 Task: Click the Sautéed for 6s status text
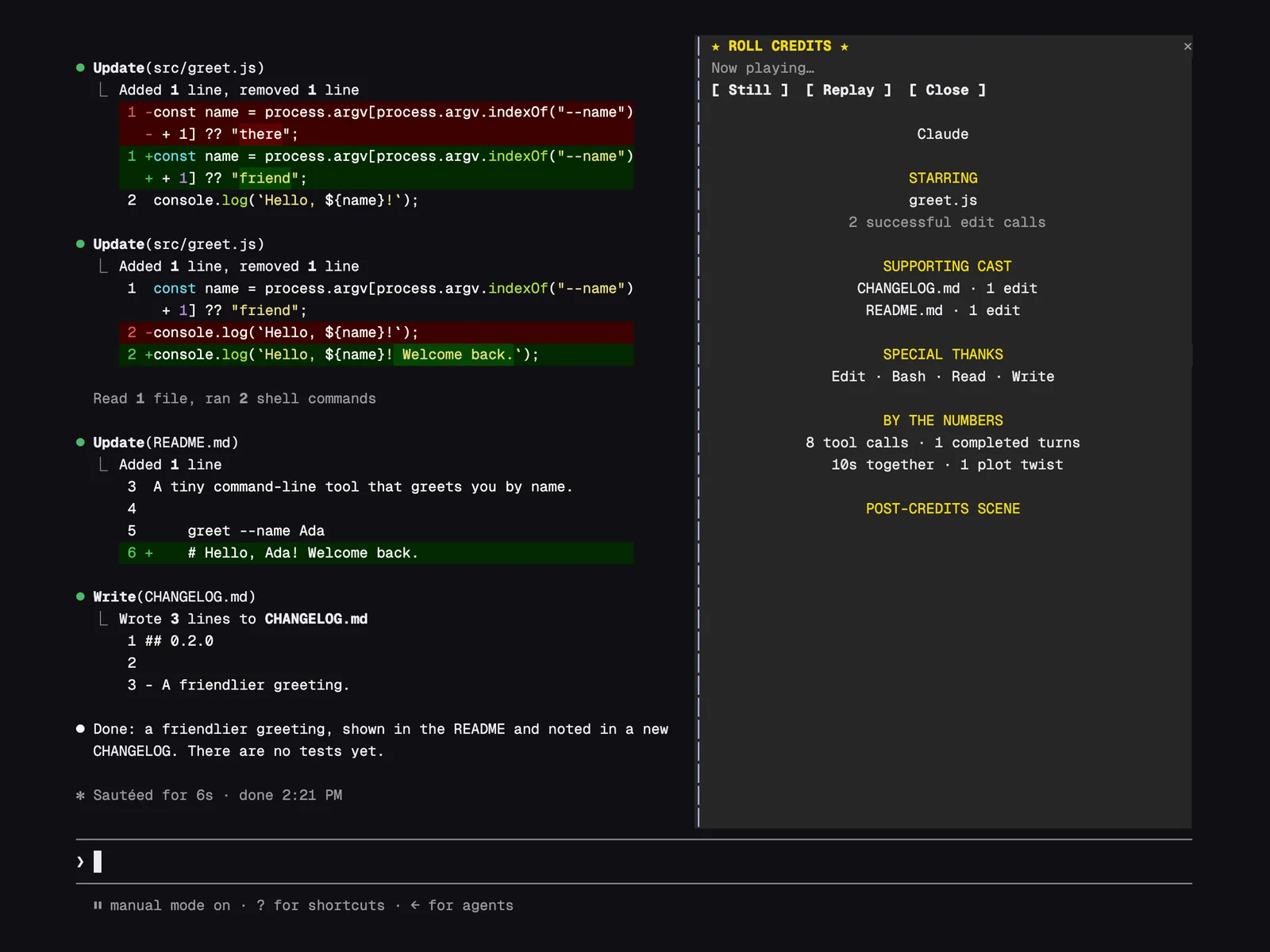pyautogui.click(x=153, y=796)
